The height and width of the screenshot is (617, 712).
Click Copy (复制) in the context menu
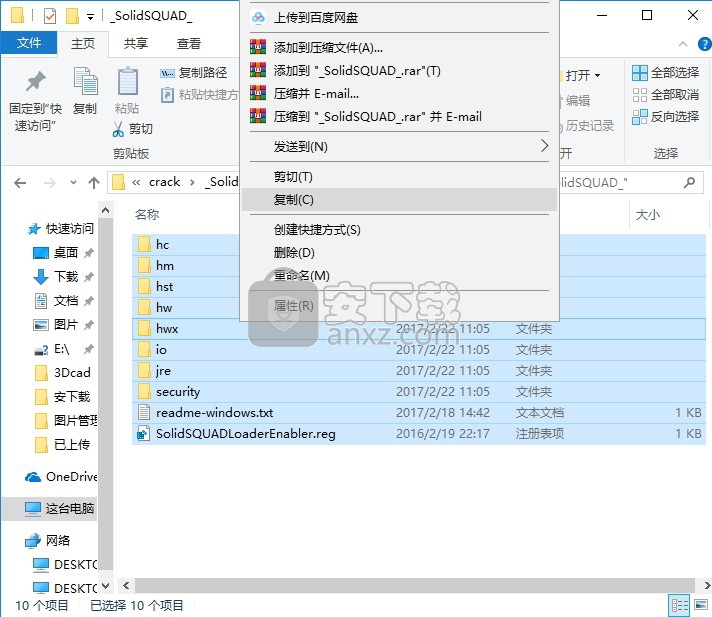(399, 200)
